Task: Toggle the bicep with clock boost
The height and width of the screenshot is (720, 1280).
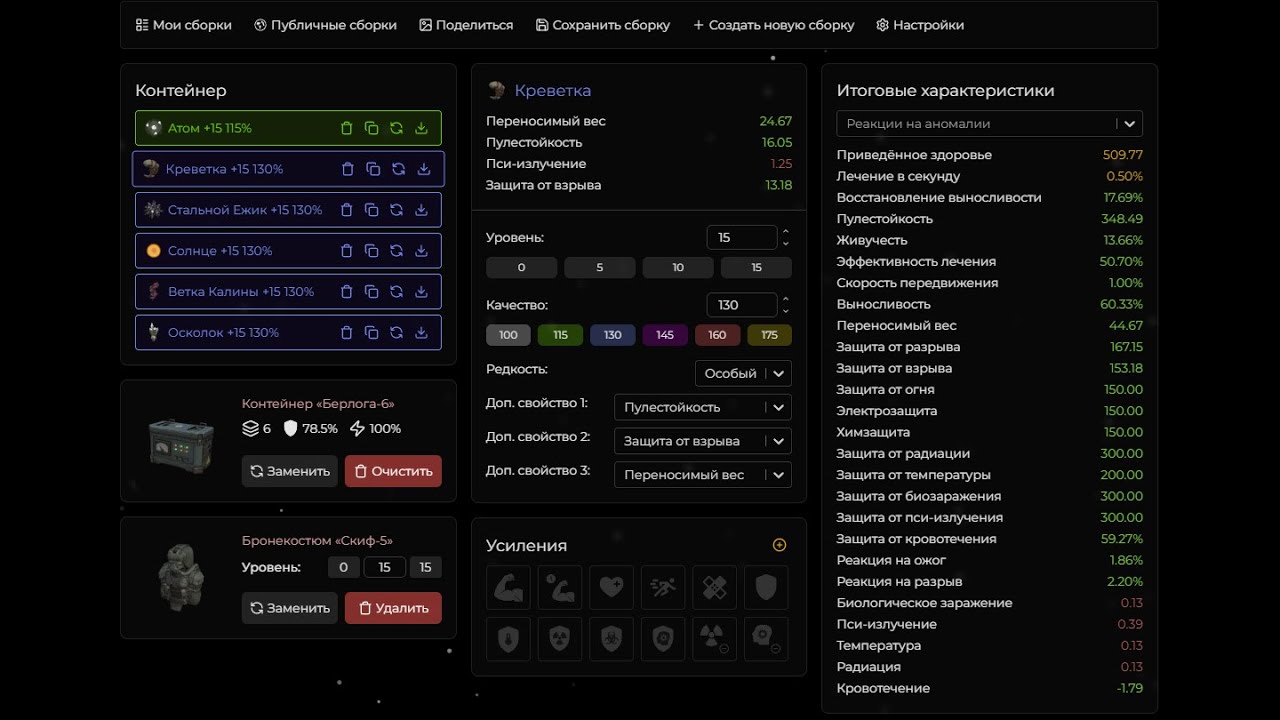Action: click(560, 588)
